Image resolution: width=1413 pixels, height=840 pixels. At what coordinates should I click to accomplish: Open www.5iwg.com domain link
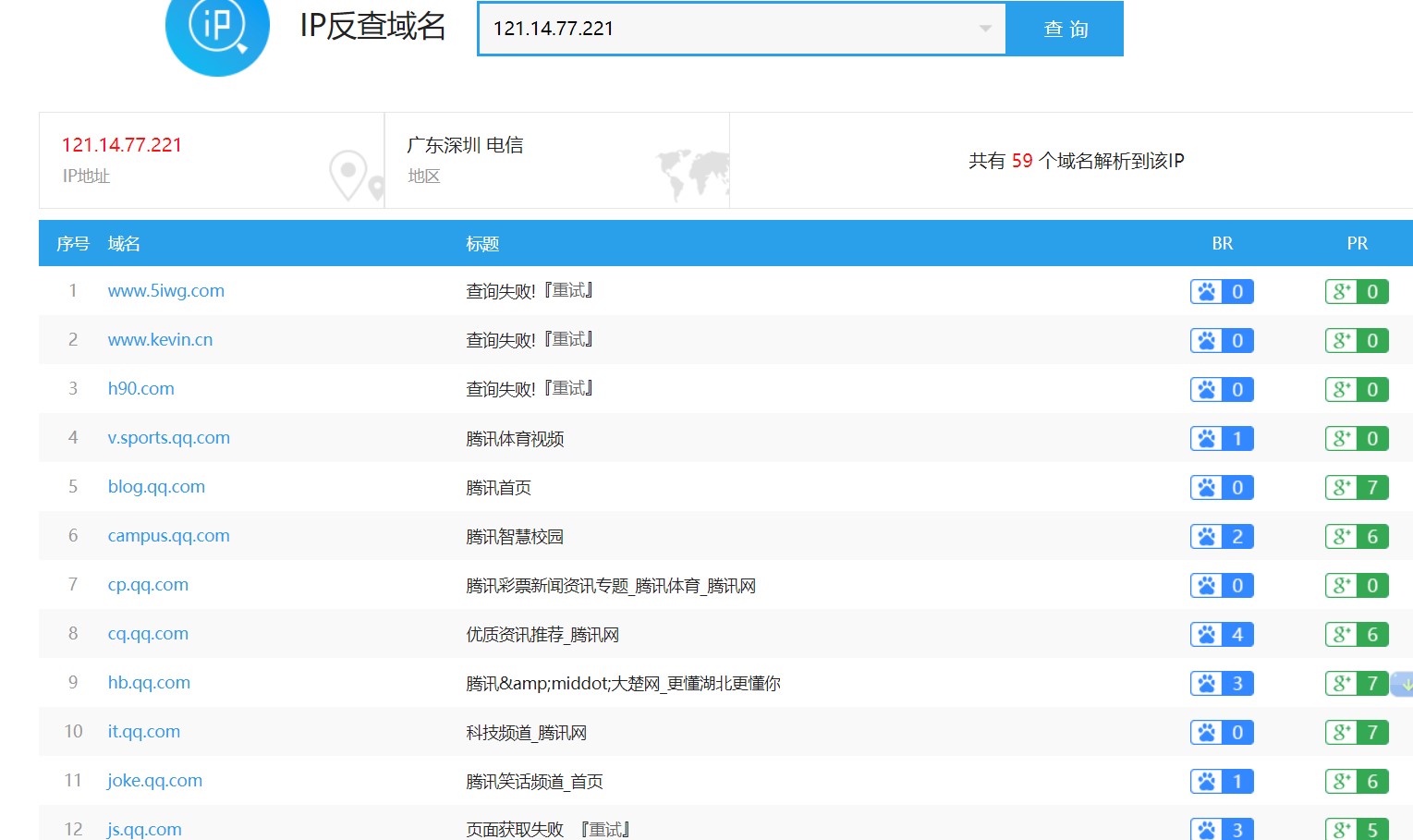click(166, 291)
